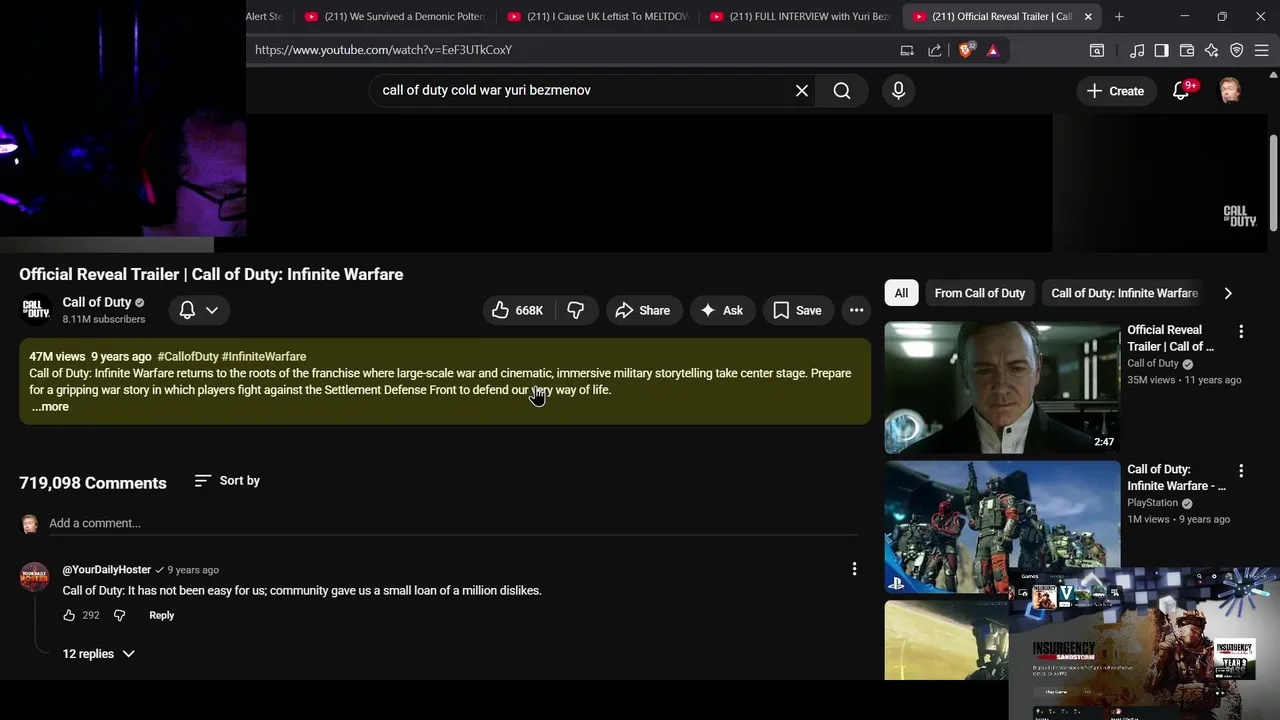
Task: Select Call of Duty: Infinite Warfare chip
Action: 1124,293
